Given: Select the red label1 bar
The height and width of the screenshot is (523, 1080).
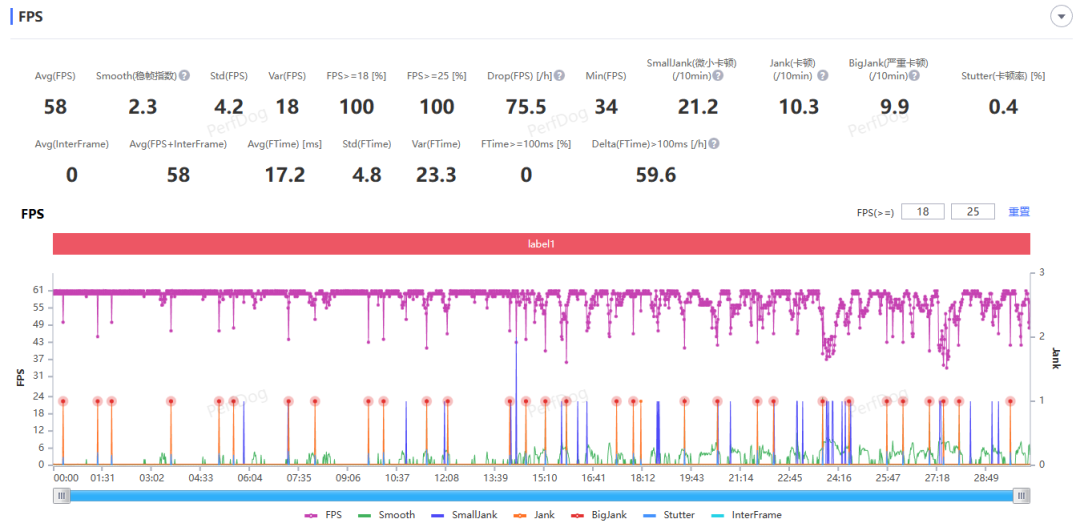Looking at the screenshot, I should pyautogui.click(x=541, y=244).
